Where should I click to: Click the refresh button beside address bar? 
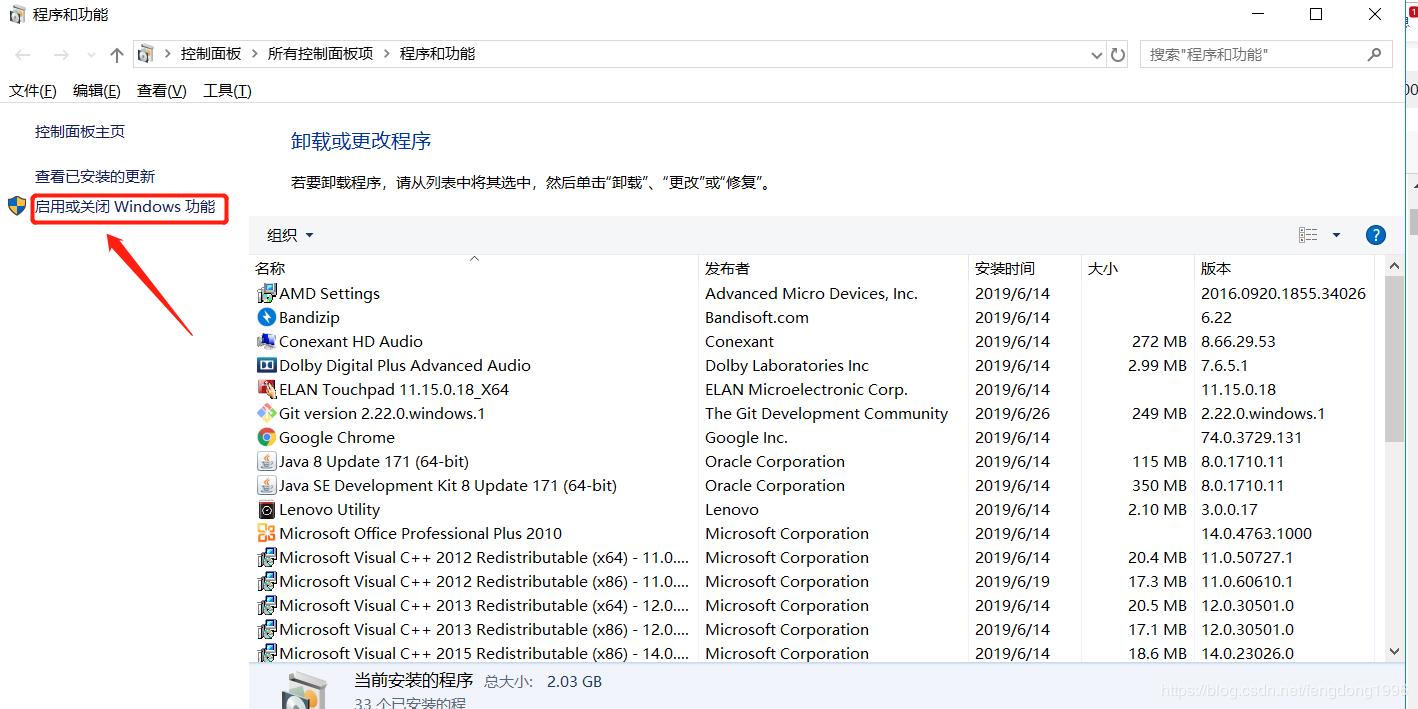click(x=1118, y=55)
